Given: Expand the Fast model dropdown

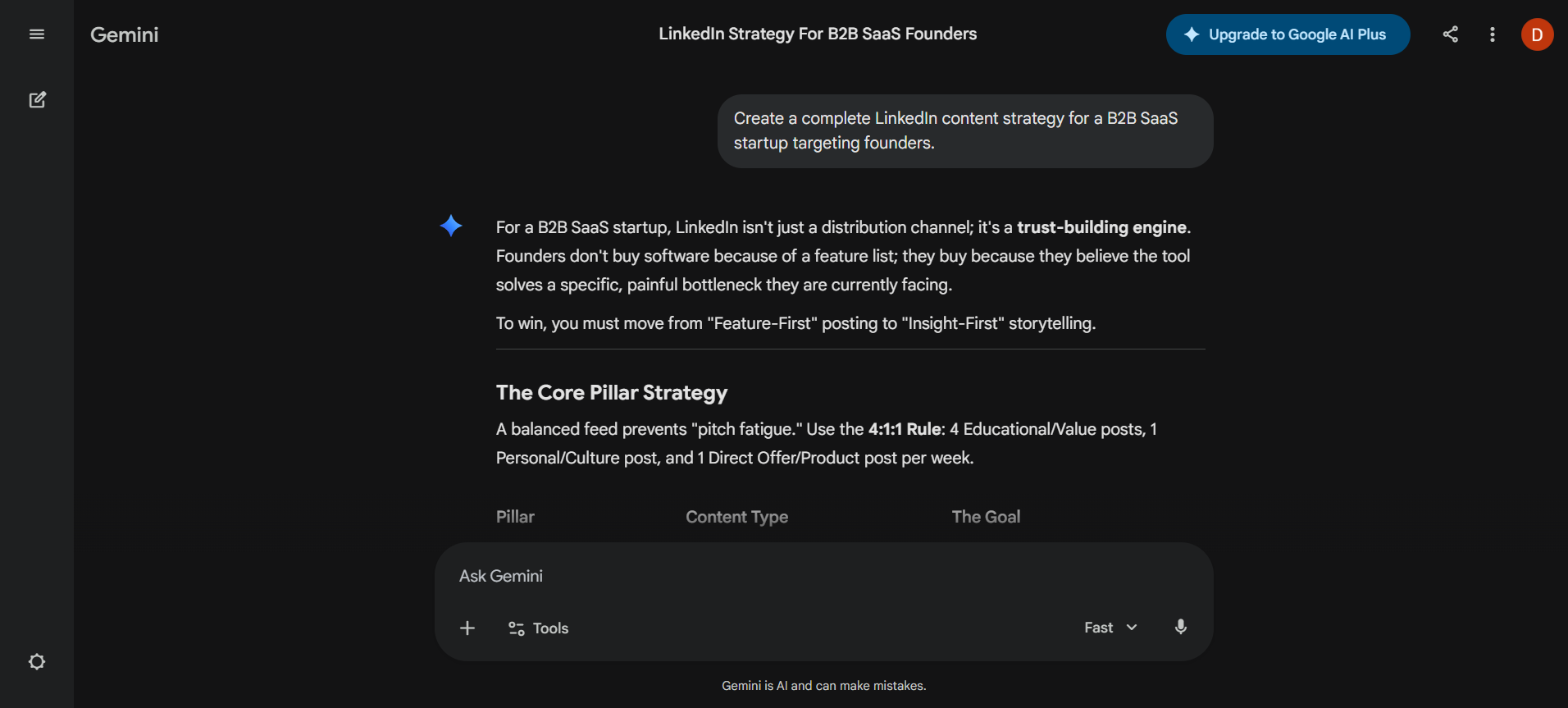Looking at the screenshot, I should 1110,628.
